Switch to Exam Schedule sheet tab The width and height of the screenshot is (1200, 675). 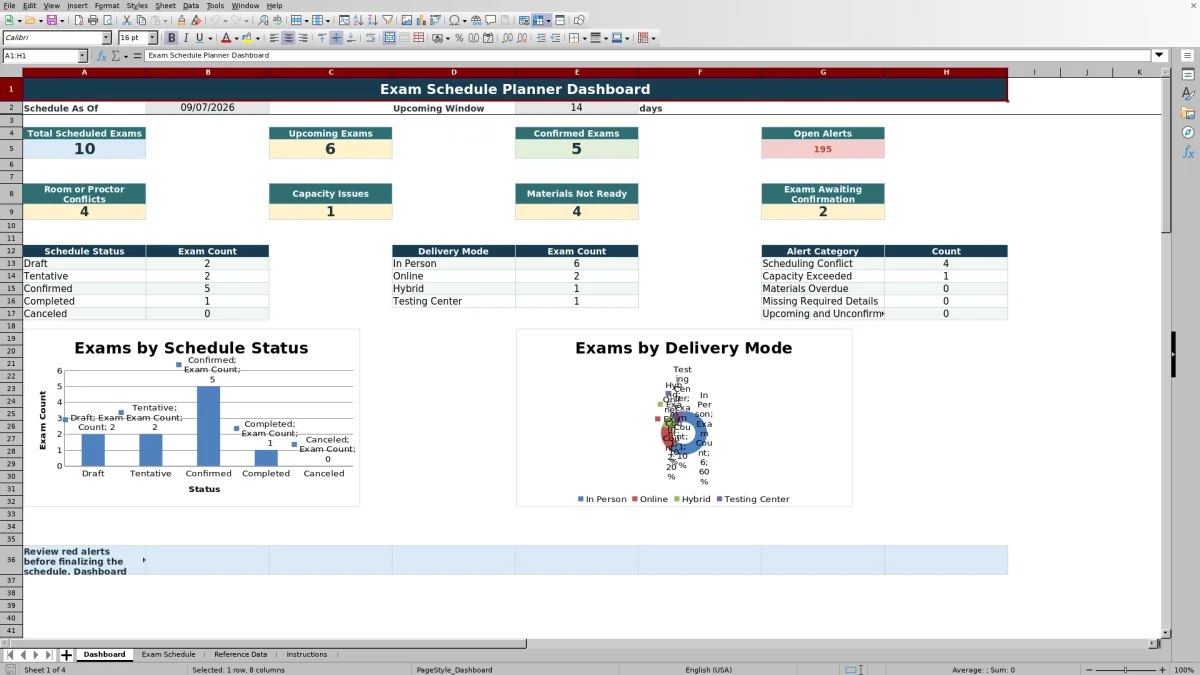click(x=168, y=655)
